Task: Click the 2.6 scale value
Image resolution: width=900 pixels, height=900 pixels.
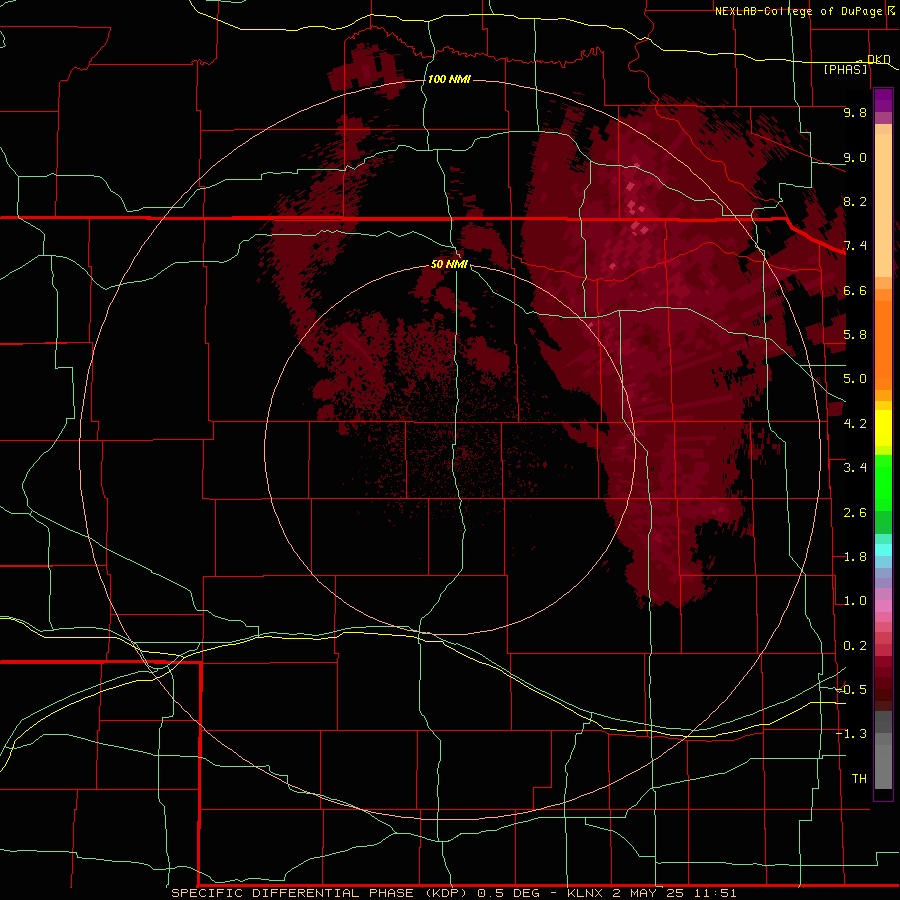Action: (855, 513)
